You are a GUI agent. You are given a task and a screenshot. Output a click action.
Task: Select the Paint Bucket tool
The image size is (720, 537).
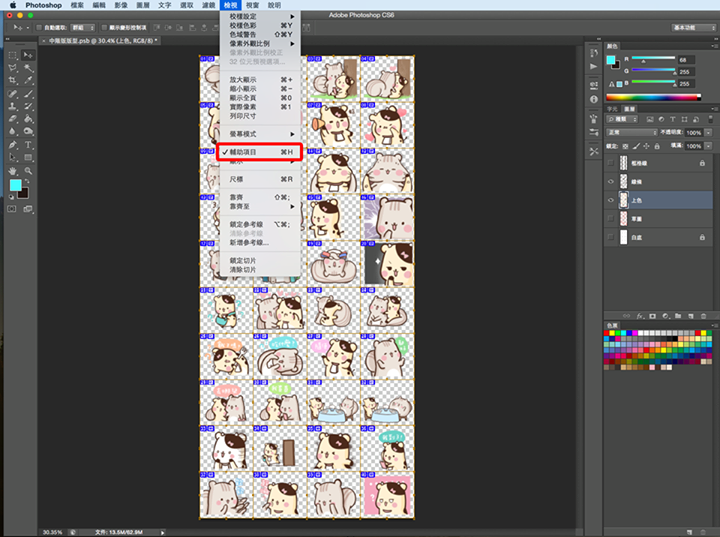[x=28, y=119]
